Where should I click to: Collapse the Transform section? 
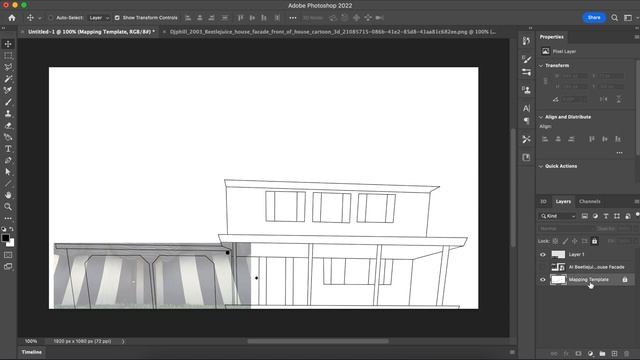(541, 65)
